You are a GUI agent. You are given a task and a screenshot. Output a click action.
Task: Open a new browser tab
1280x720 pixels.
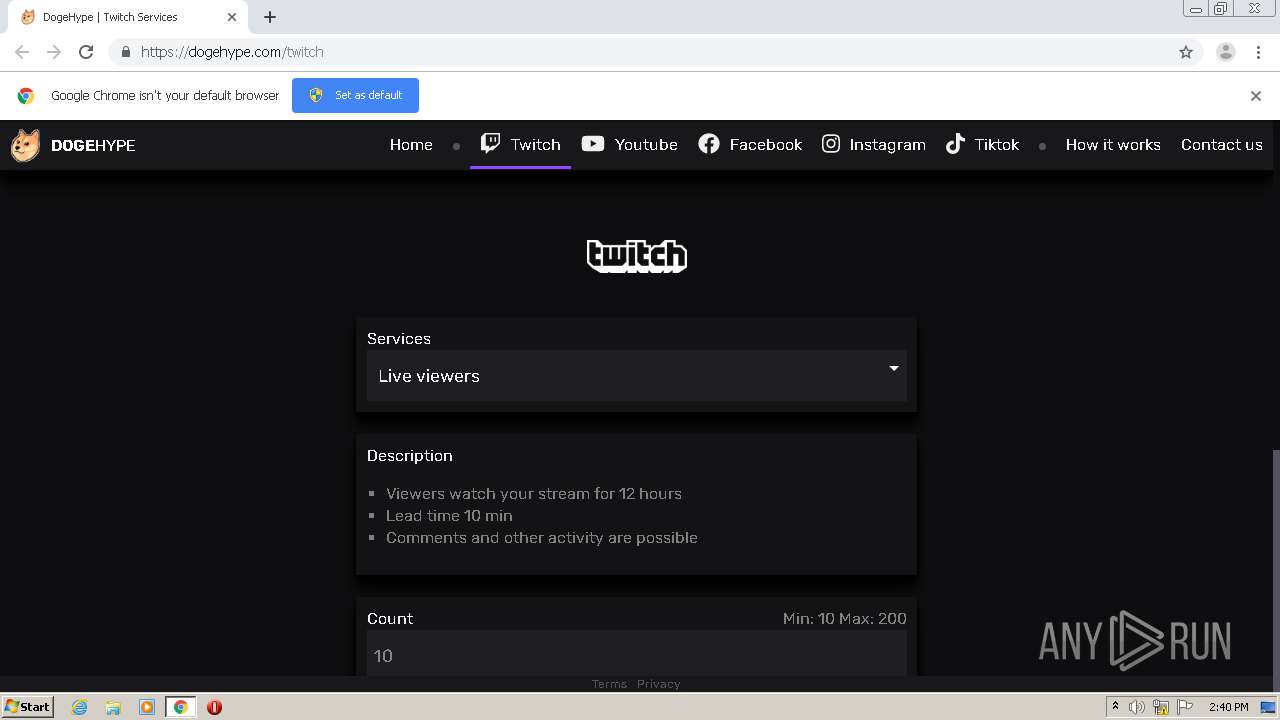tap(270, 17)
